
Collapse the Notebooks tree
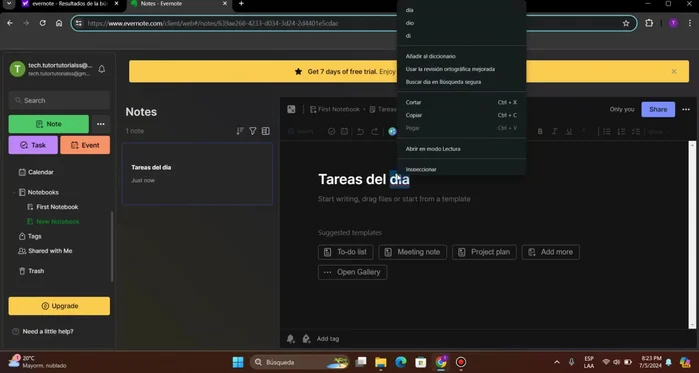[14, 193]
